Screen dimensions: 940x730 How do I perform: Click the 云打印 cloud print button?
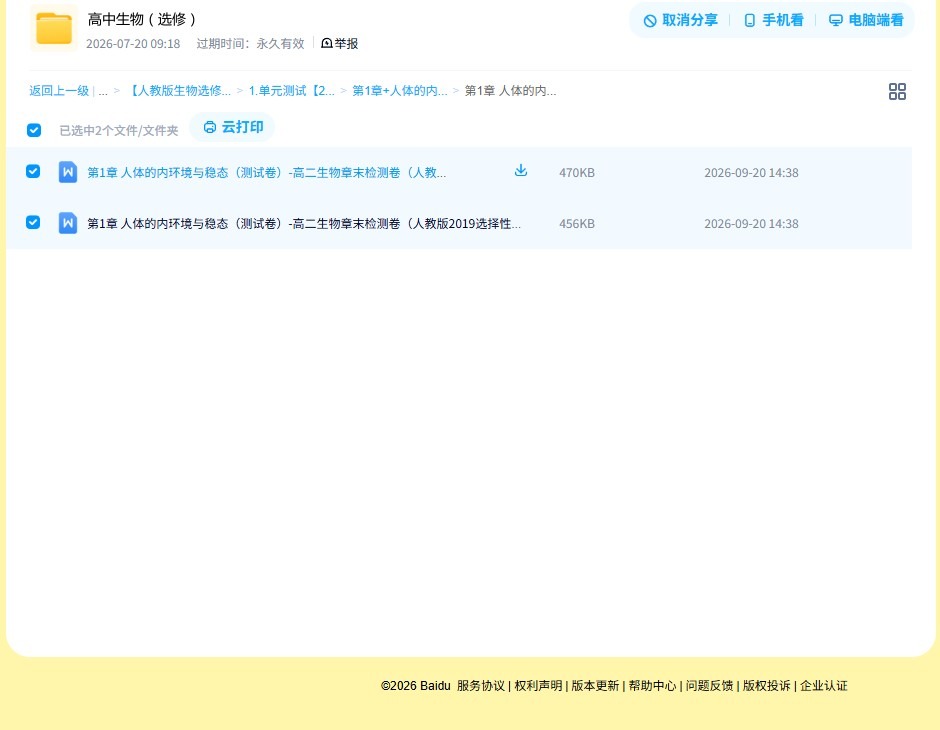click(233, 127)
